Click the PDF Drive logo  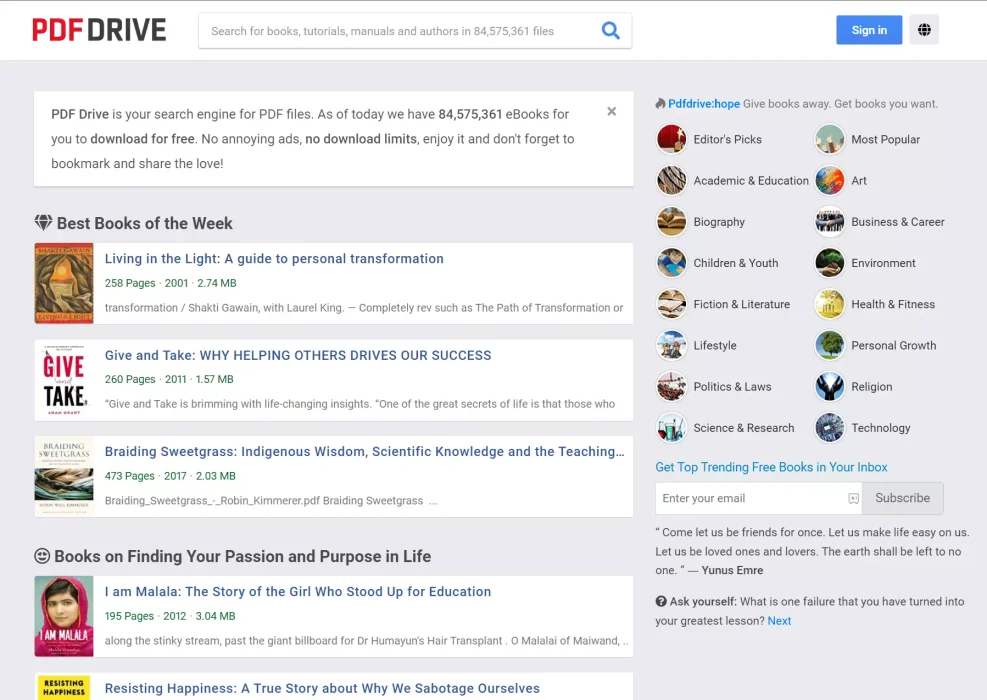pos(99,30)
